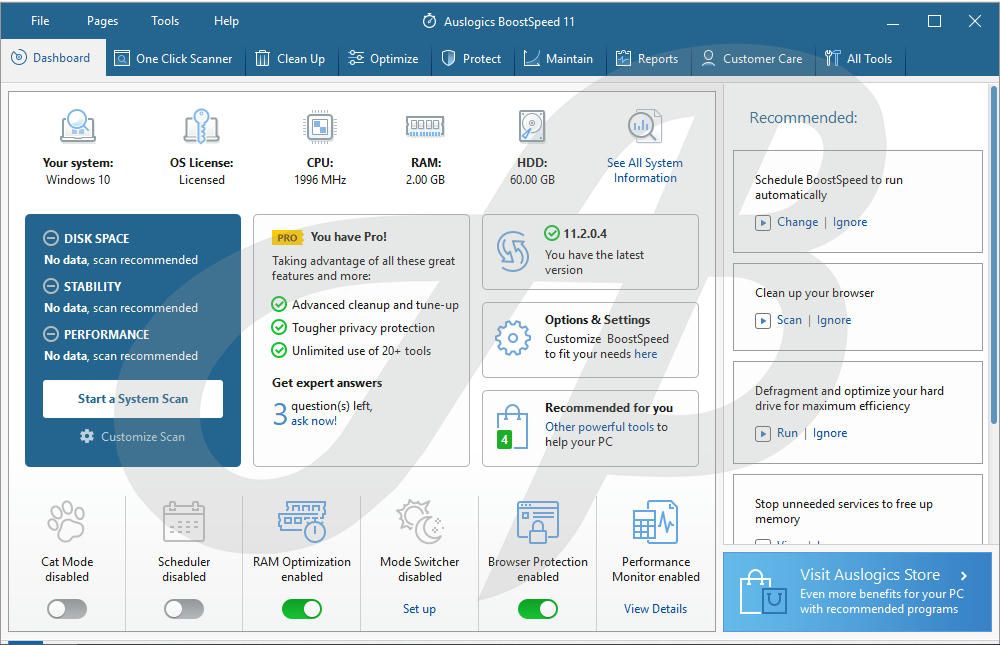
Task: Enable the Cat Mode toggle
Action: [x=67, y=609]
